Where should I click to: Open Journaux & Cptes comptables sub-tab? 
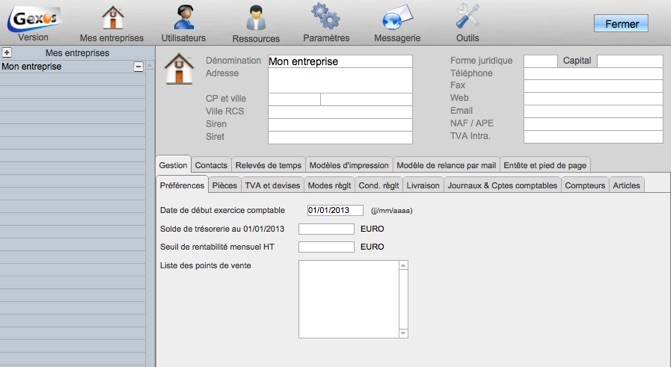[x=502, y=185]
